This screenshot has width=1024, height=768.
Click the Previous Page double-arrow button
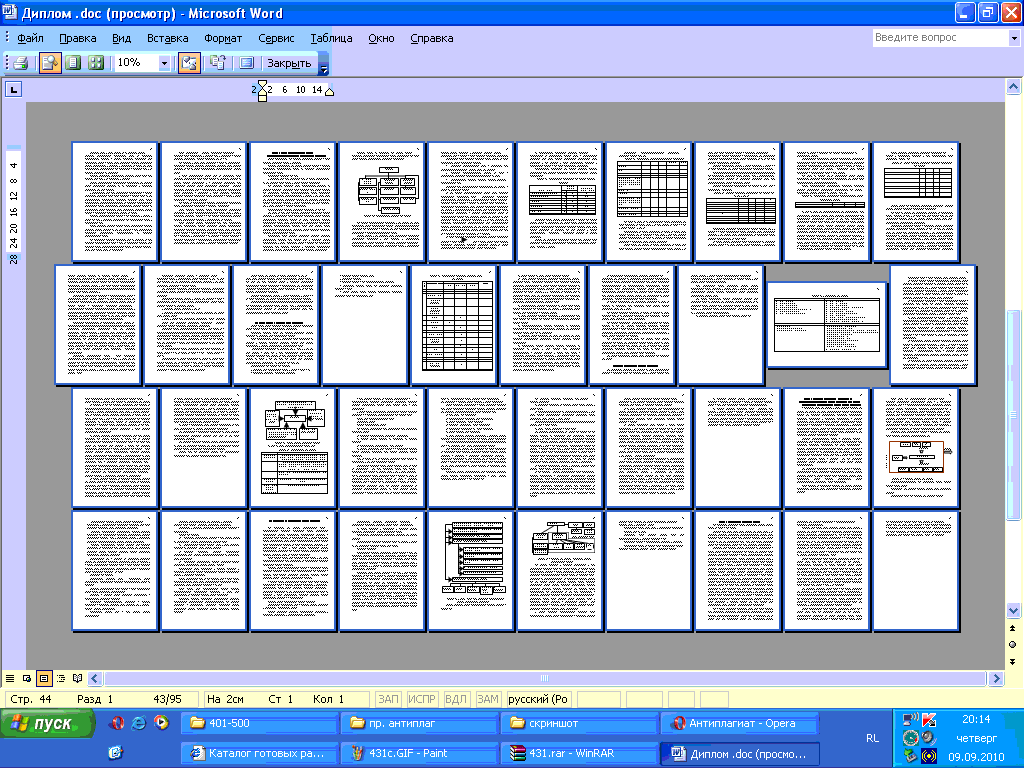[x=1013, y=628]
